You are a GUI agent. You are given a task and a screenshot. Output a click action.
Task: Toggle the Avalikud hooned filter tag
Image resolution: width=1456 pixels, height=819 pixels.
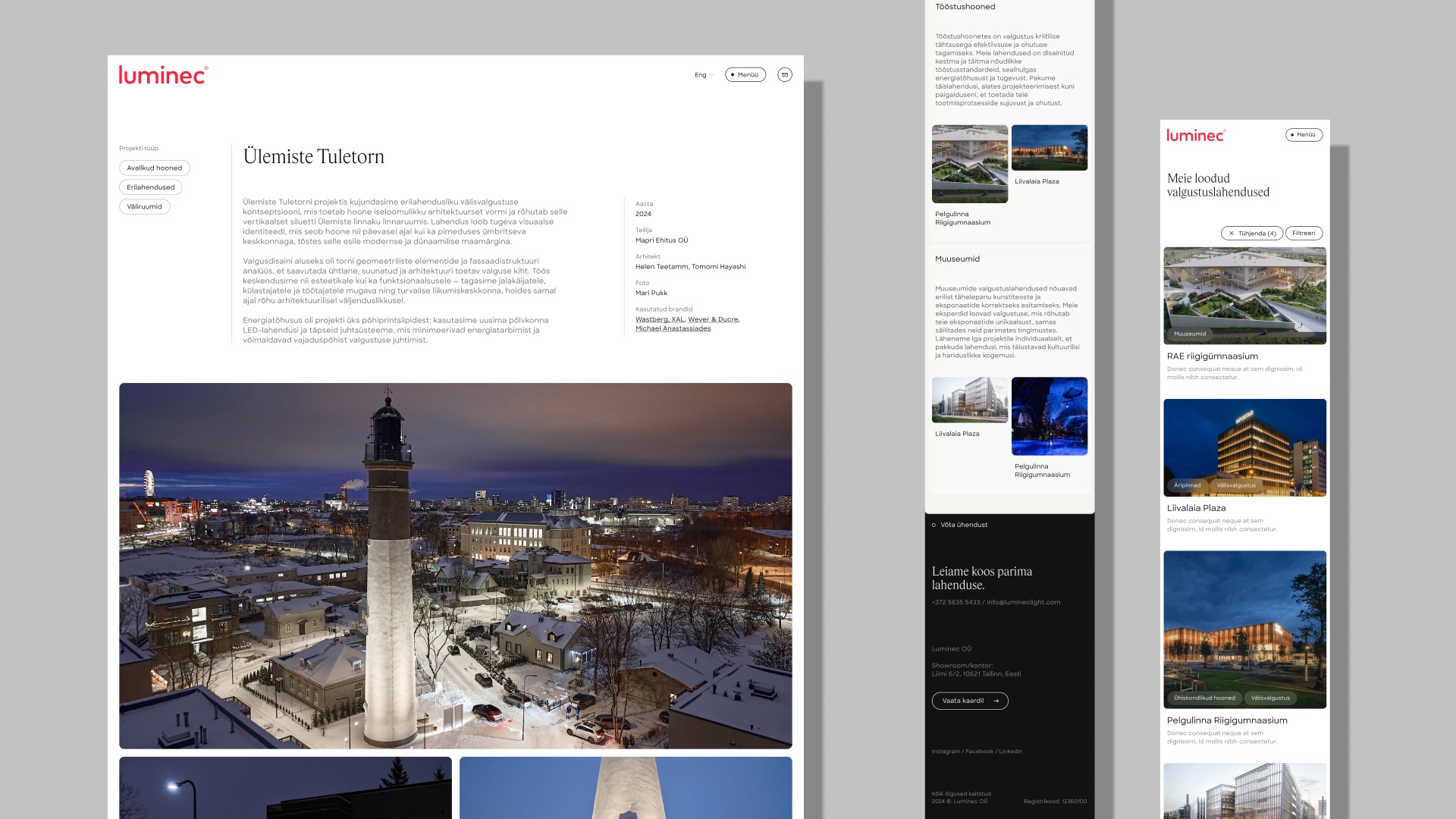tap(154, 168)
